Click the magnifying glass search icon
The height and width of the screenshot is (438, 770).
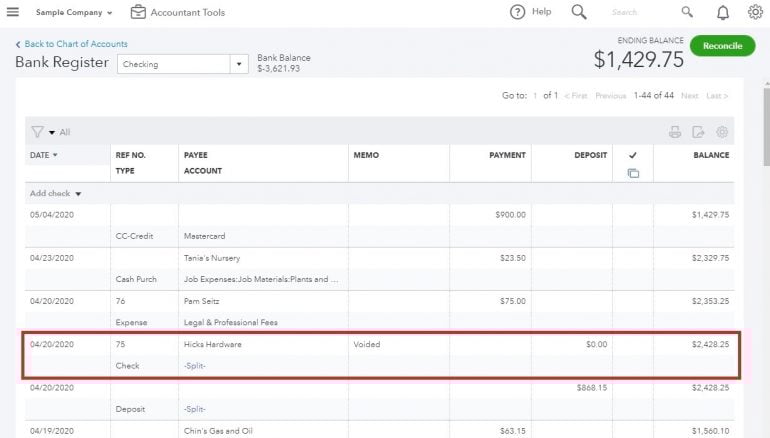579,12
